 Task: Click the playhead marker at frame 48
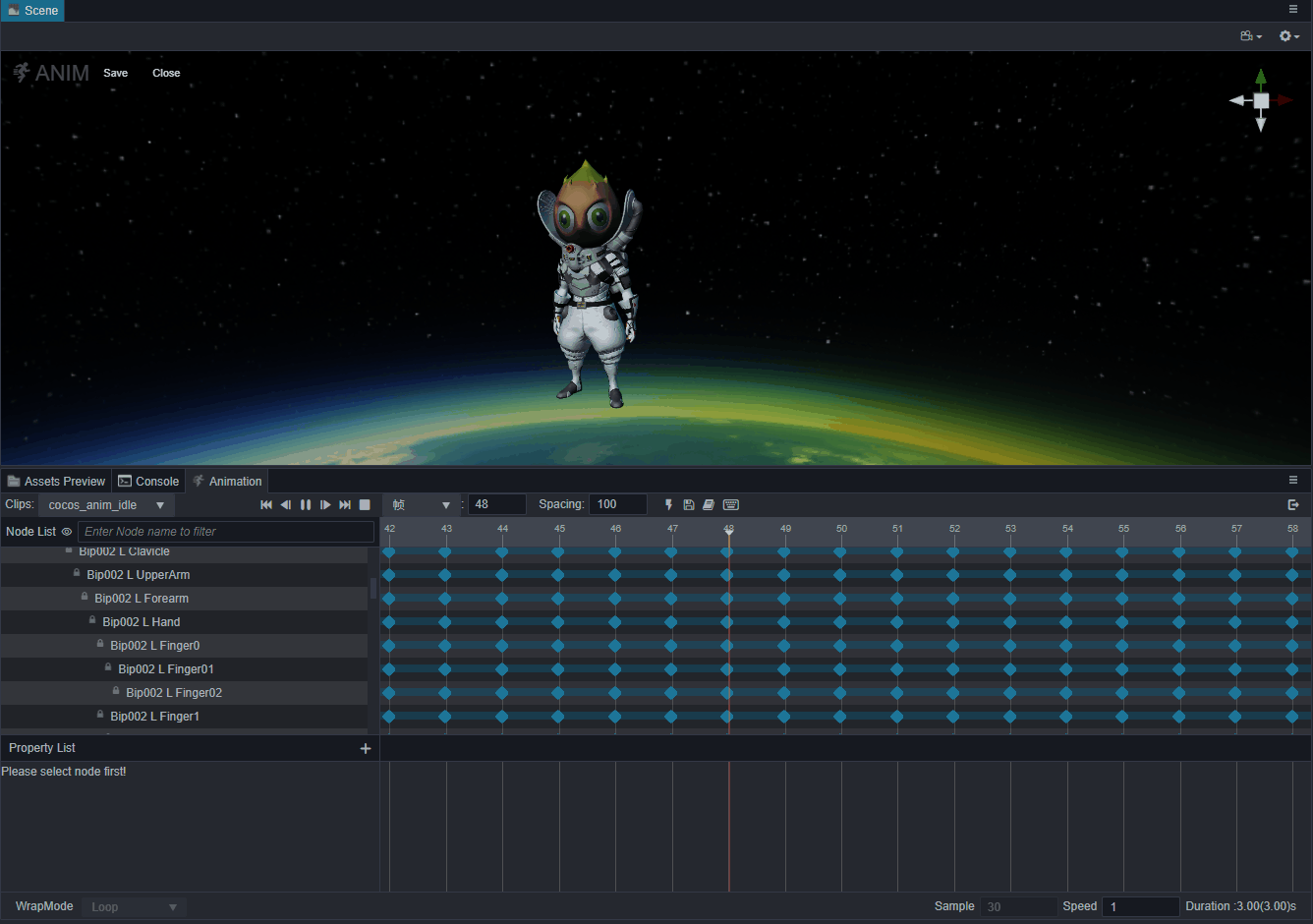(729, 530)
